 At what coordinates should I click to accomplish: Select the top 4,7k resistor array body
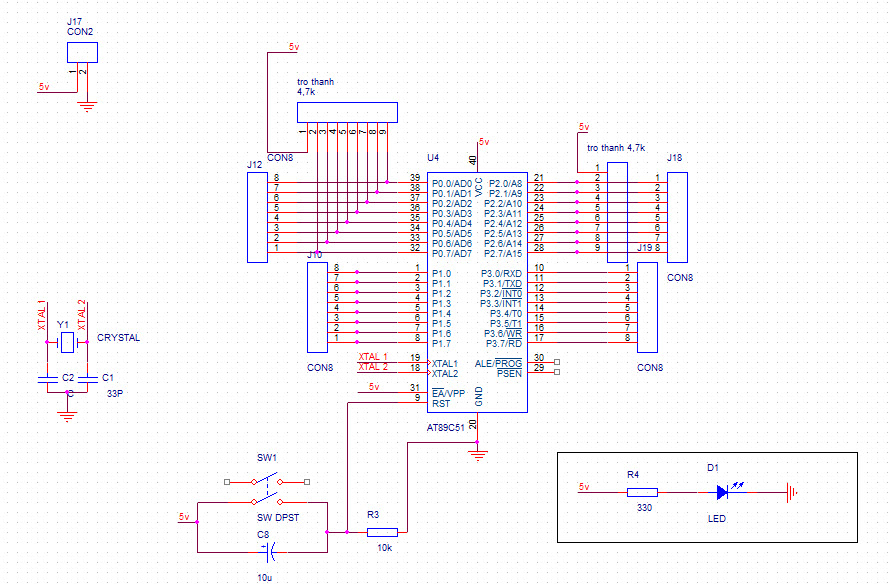coord(347,113)
